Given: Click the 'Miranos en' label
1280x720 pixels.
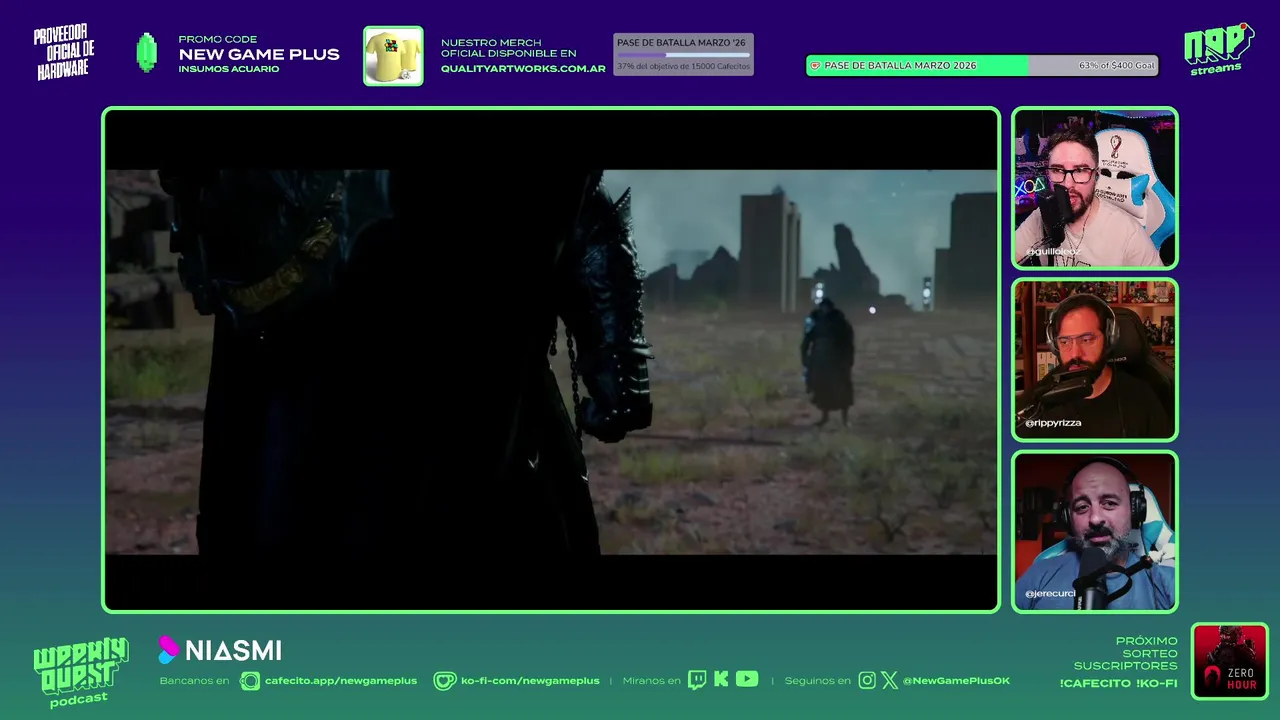Looking at the screenshot, I should pos(651,681).
